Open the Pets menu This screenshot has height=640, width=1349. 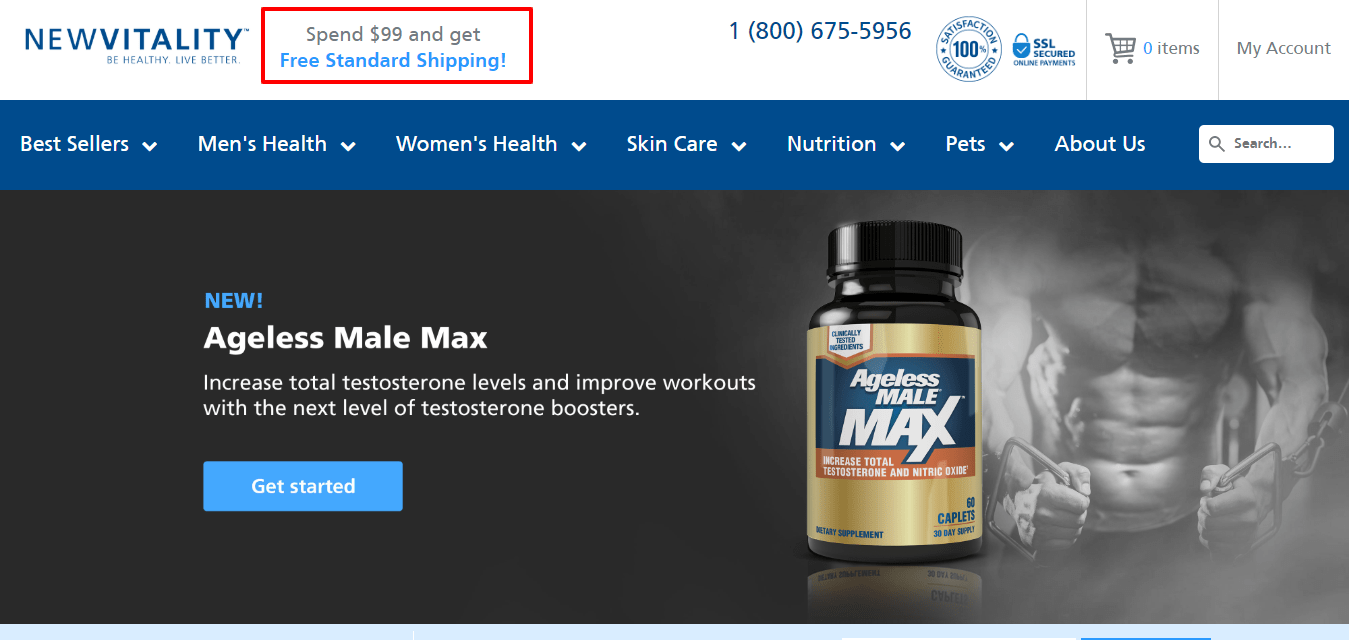click(x=980, y=144)
